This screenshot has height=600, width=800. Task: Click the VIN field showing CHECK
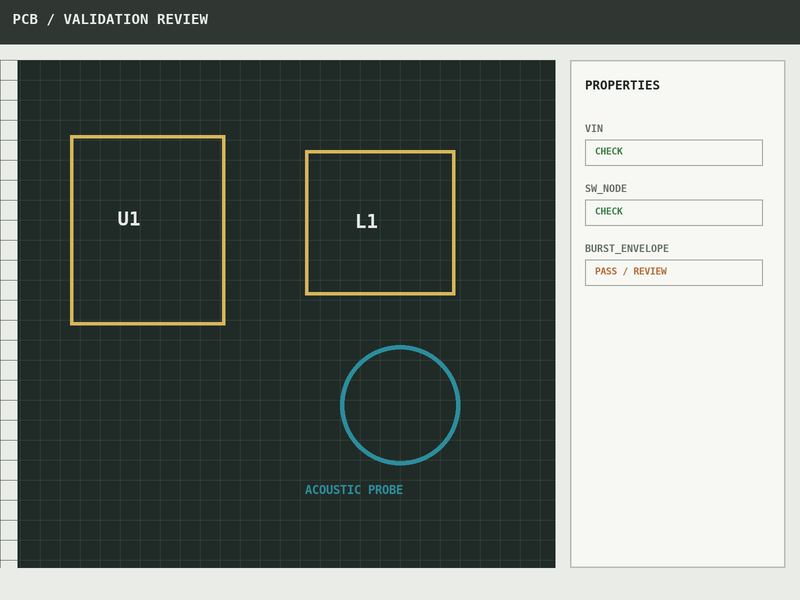(x=673, y=153)
